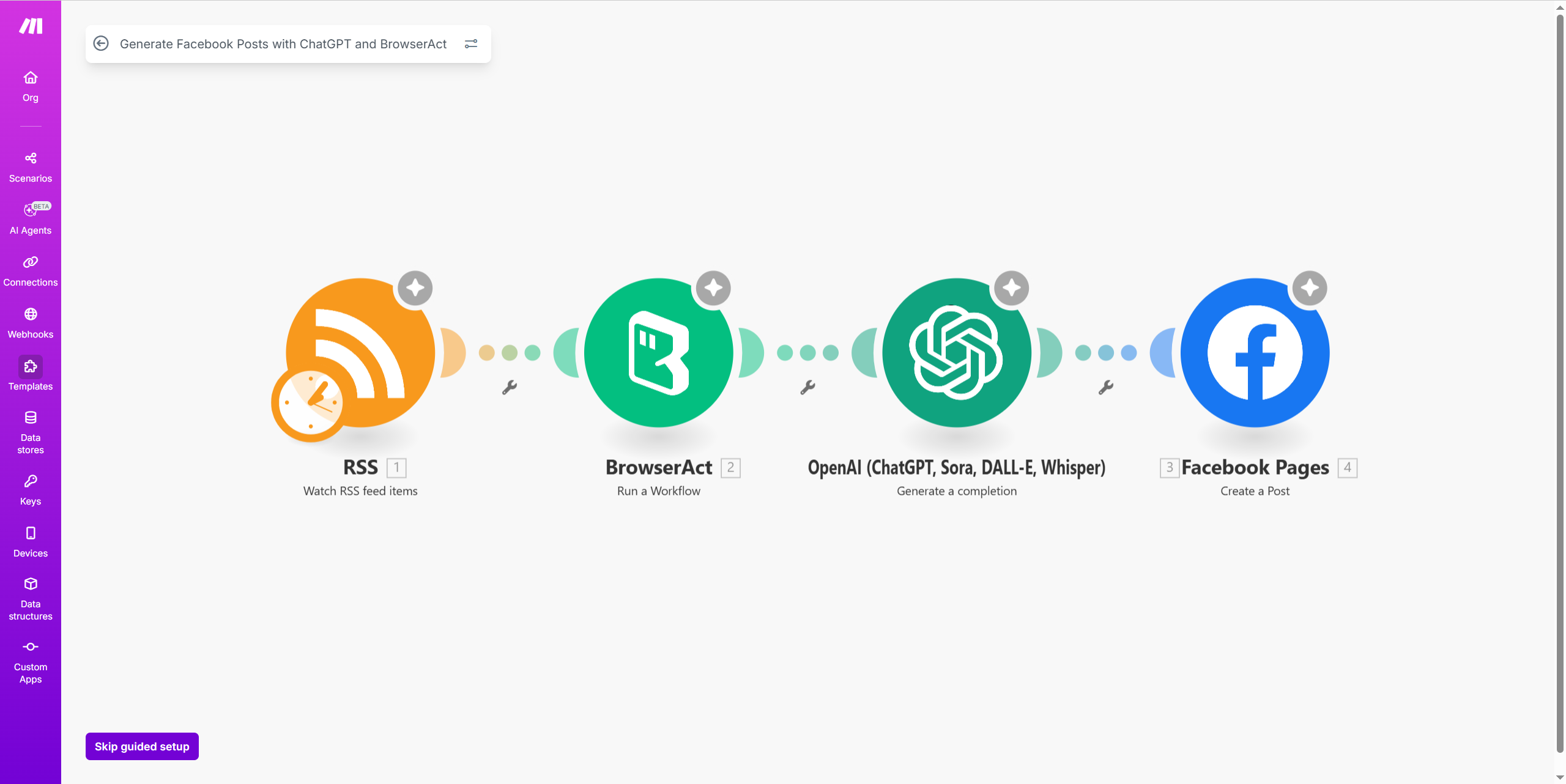Image resolution: width=1566 pixels, height=784 pixels.
Task: Click the vertical scrollbar down arrow
Action: tap(1559, 777)
